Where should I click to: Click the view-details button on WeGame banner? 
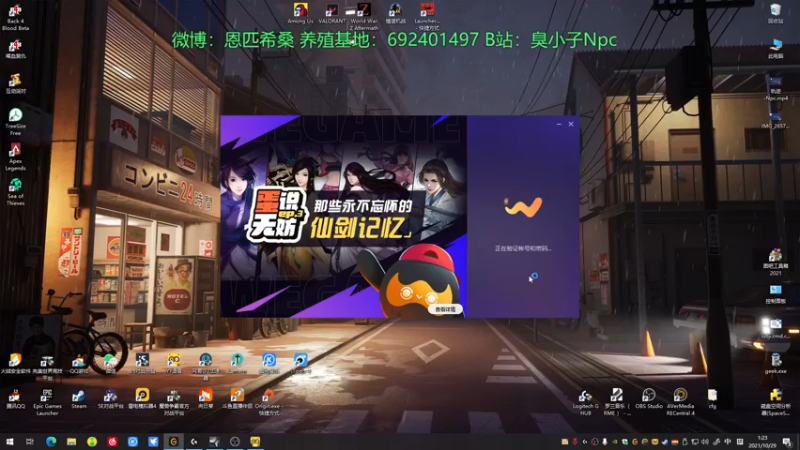coord(445,309)
